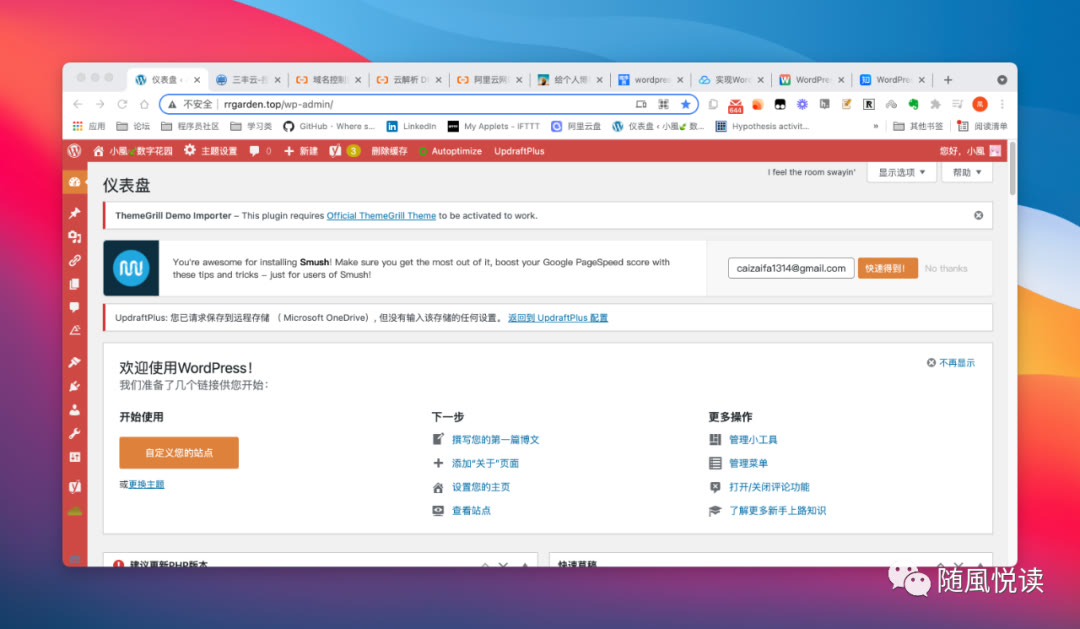Viewport: 1080px width, 629px height.
Task: Go back with the browser back arrow
Action: click(x=77, y=104)
